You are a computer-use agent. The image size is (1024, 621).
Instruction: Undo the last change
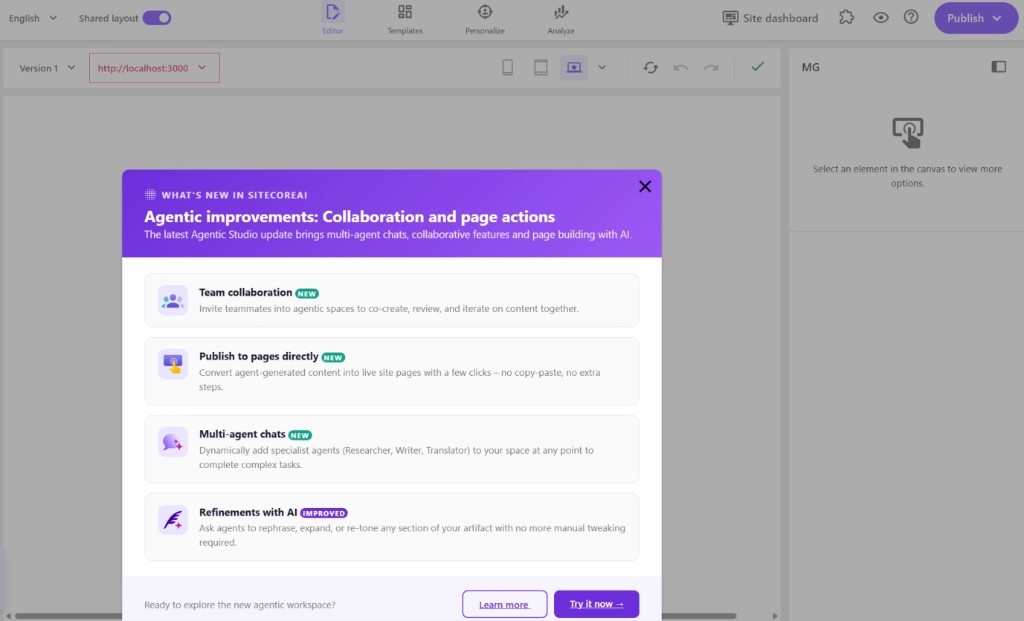click(680, 67)
